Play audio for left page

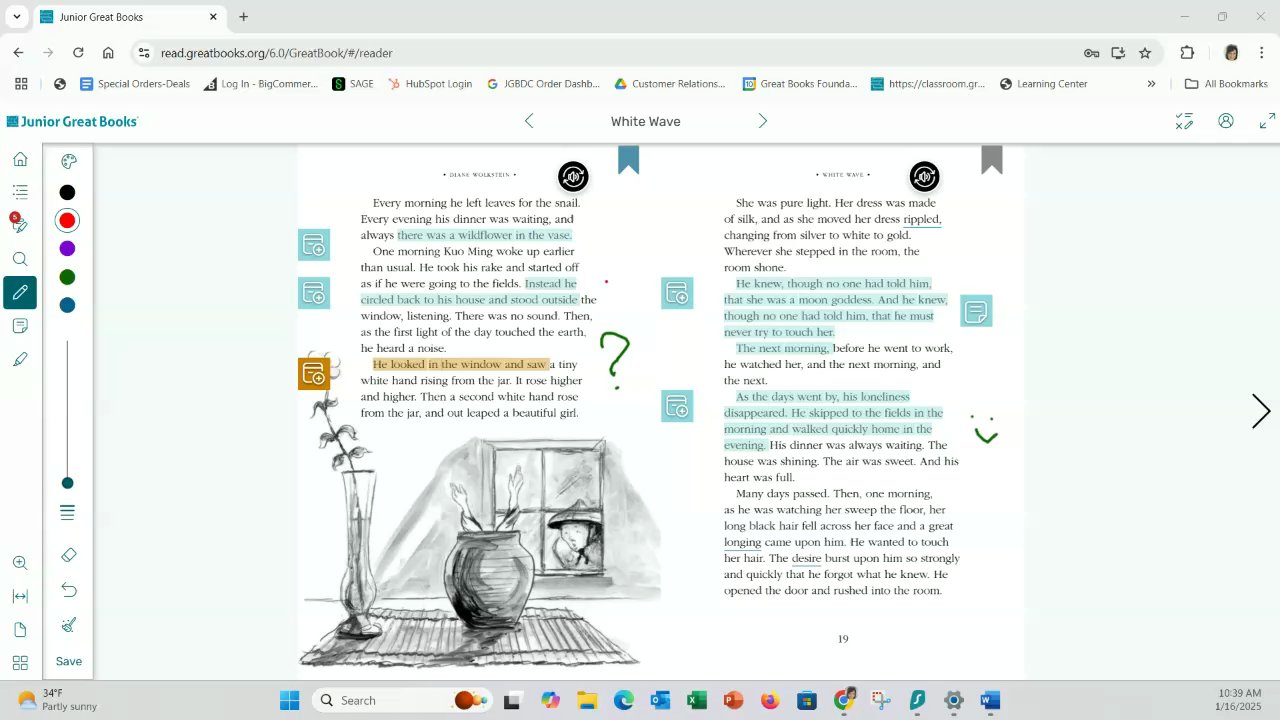pos(573,177)
